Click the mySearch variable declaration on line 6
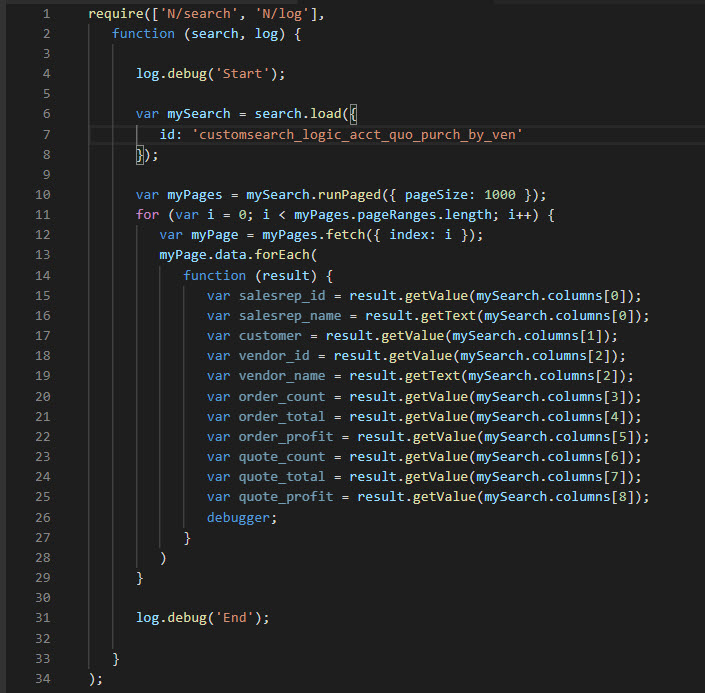 click(x=199, y=114)
